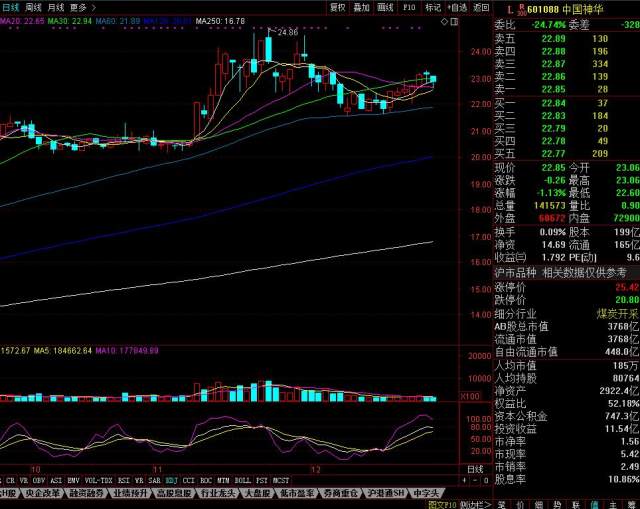The height and width of the screenshot is (509, 640).
Task: Click the 价 bottom tab
Action: coord(520,505)
